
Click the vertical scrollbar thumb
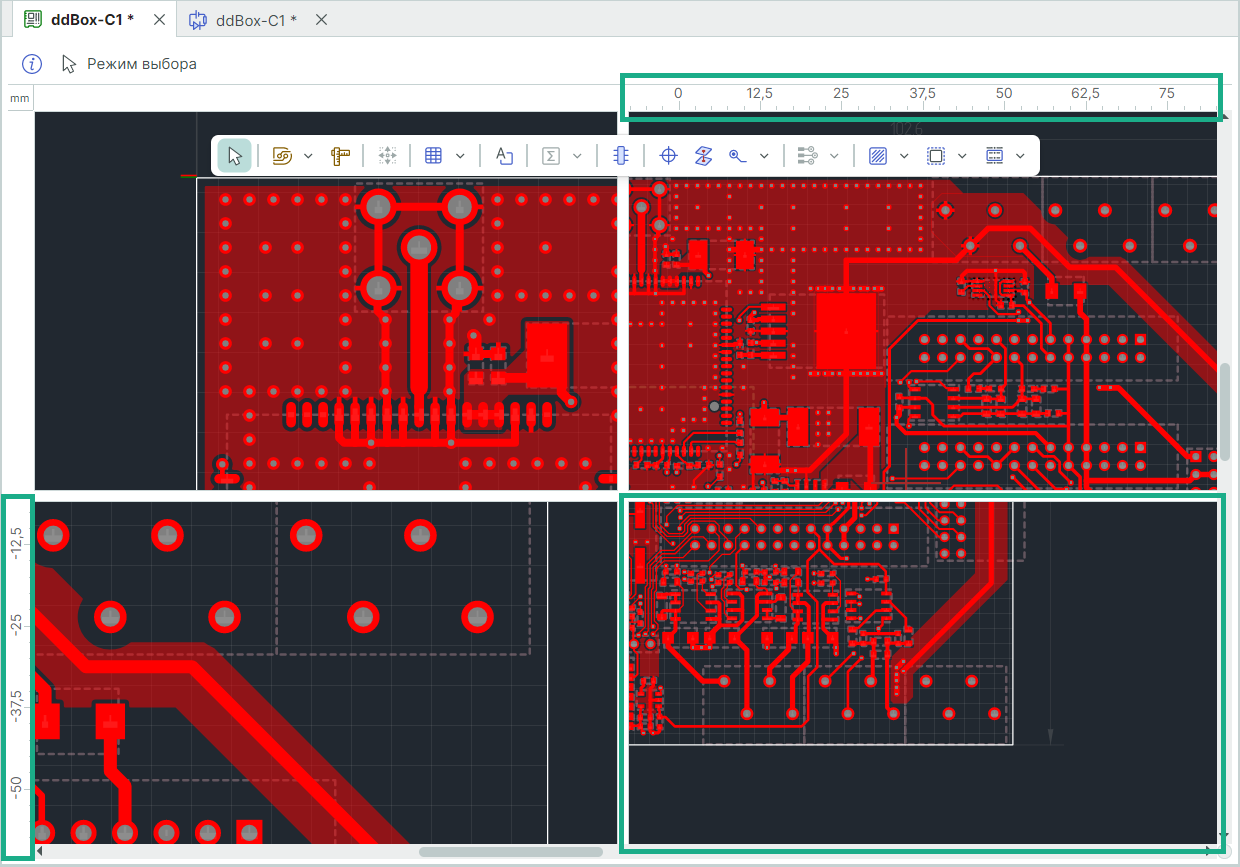1225,410
